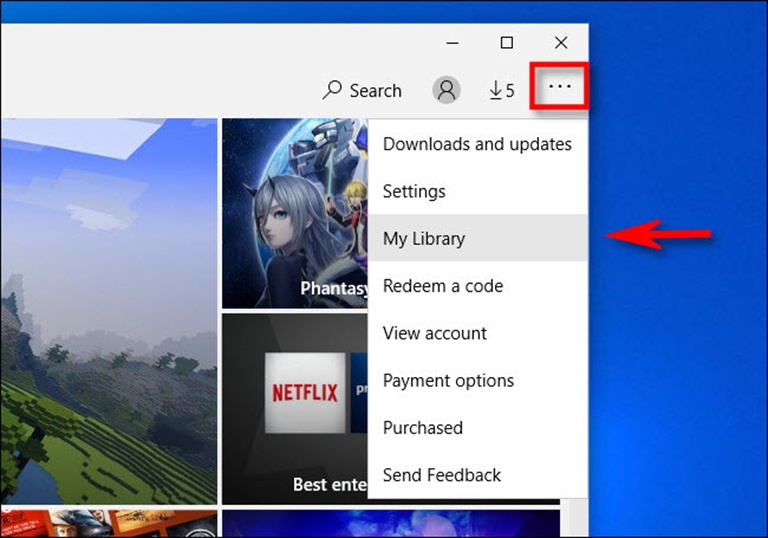Select Redeem a code menu entry
Image resolution: width=768 pixels, height=538 pixels.
point(443,286)
